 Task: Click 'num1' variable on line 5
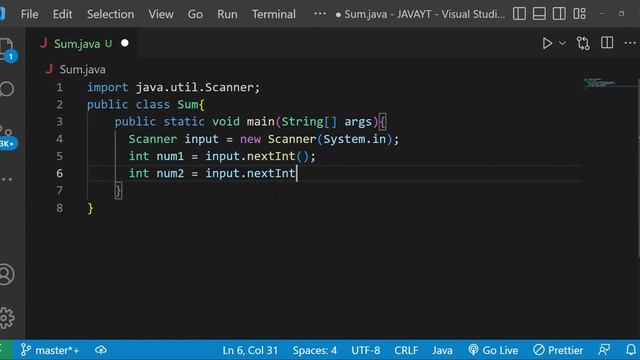point(170,156)
